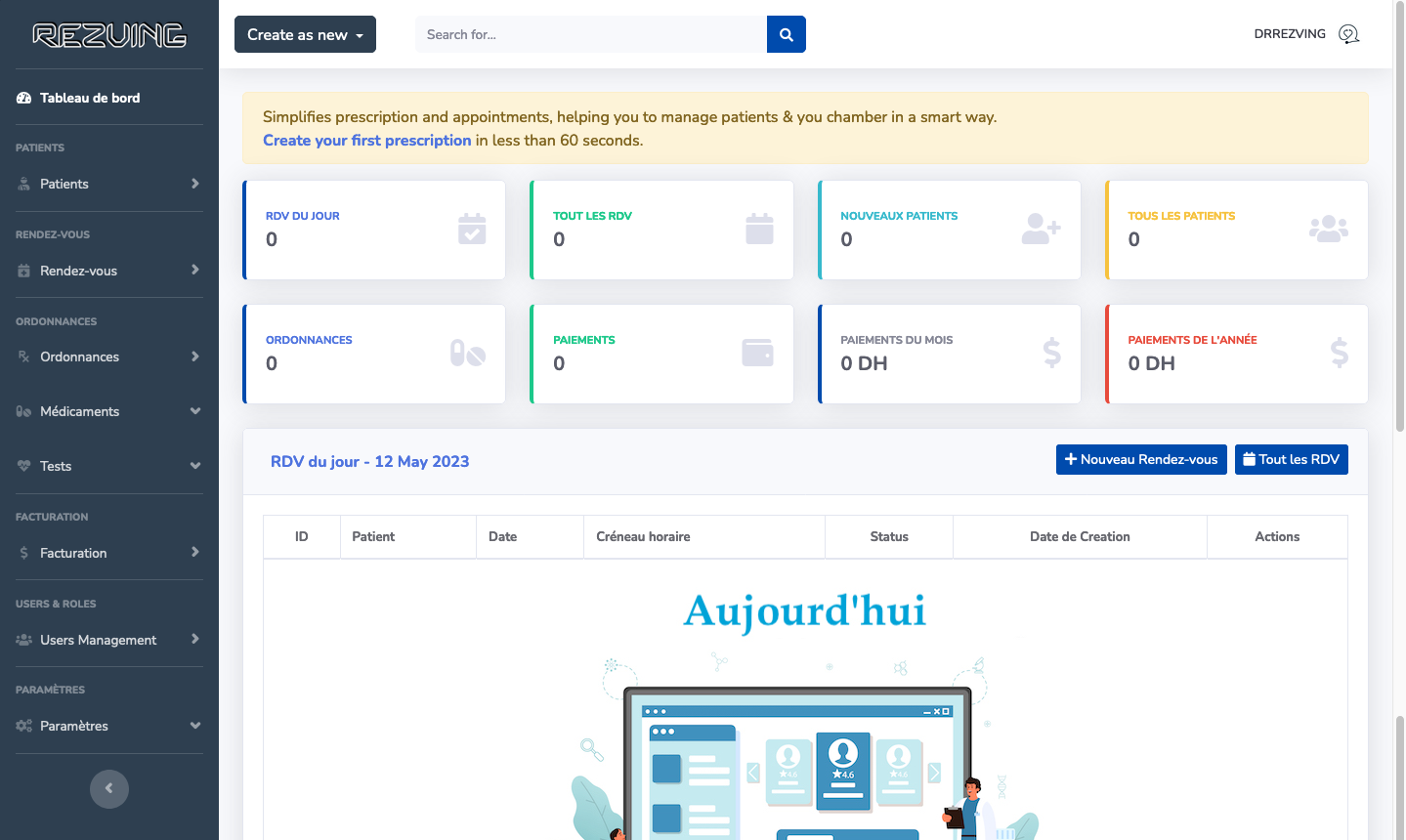The height and width of the screenshot is (840, 1406).
Task: Open the Patients menu item
Action: 109,184
